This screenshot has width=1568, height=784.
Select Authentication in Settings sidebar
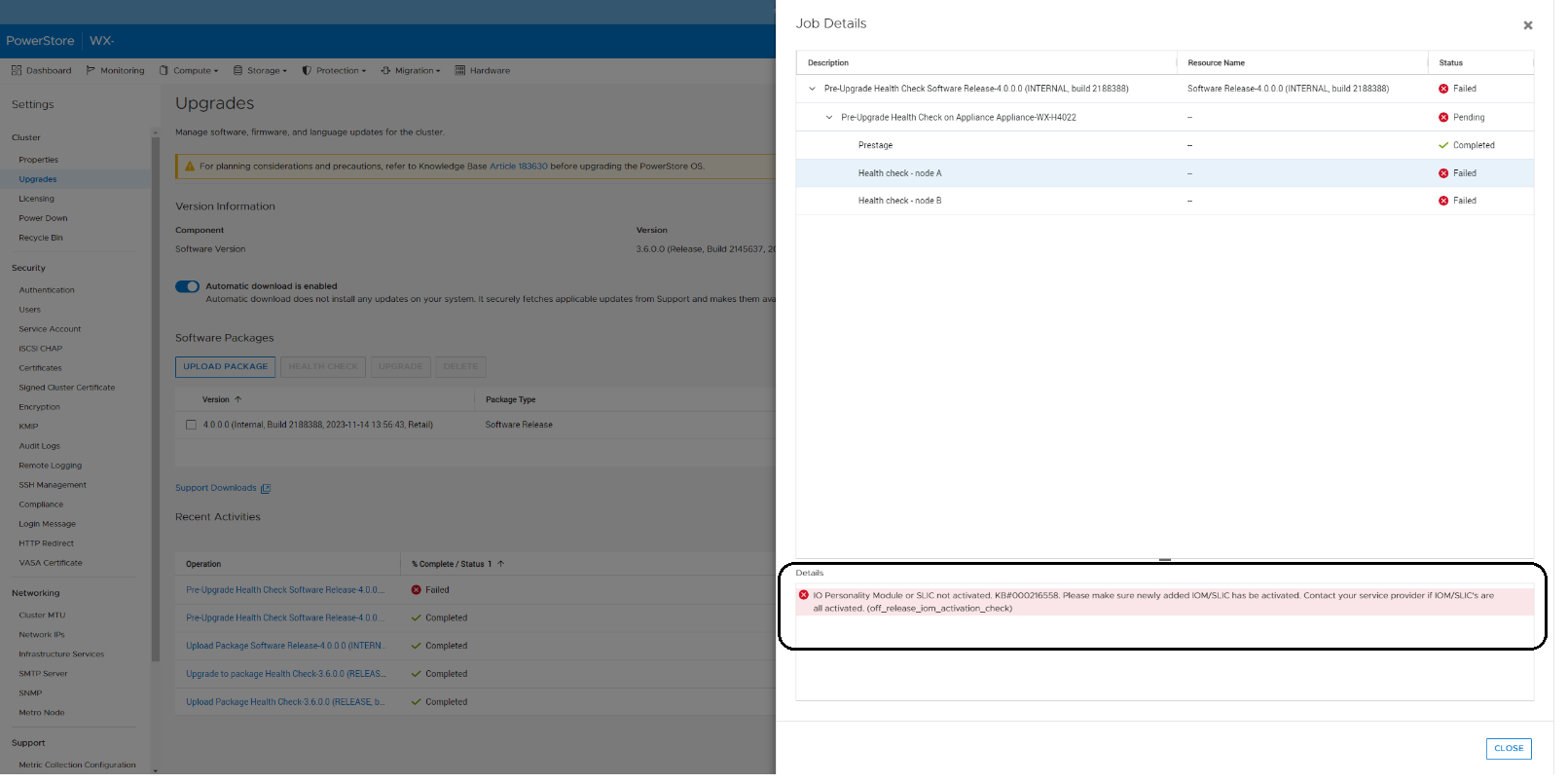[x=47, y=290]
